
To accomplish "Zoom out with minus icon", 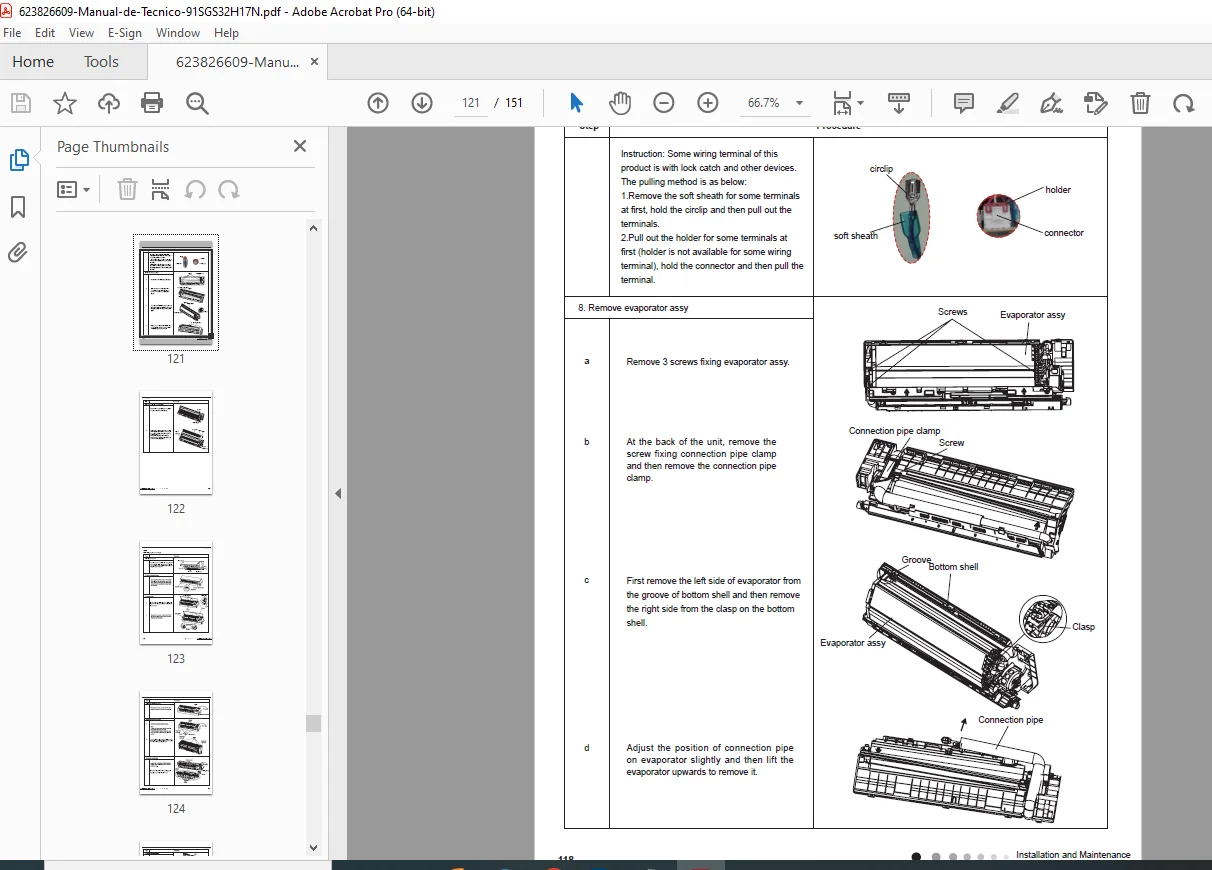I will coord(664,103).
